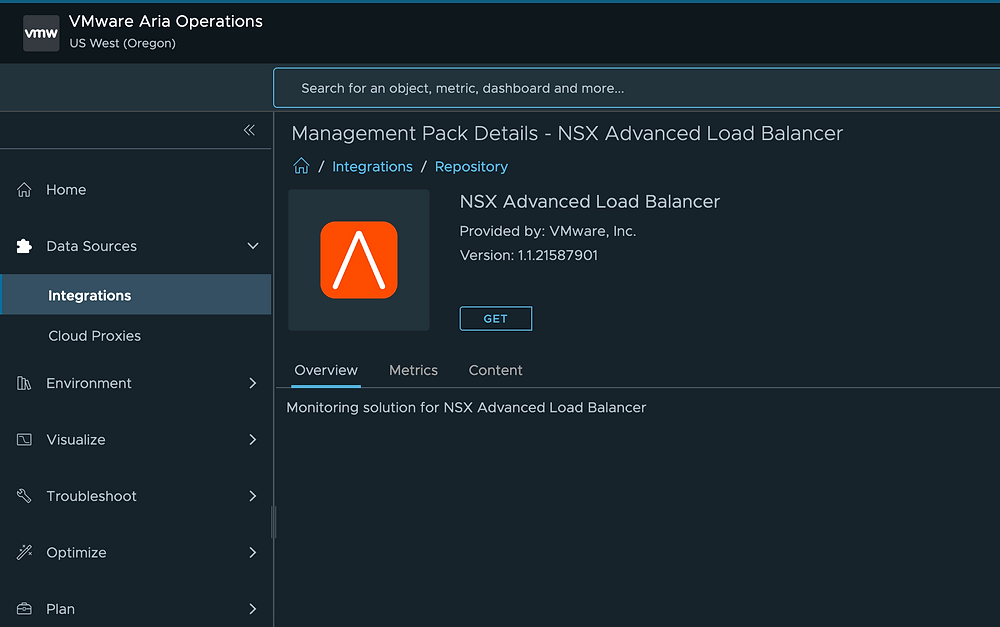Open the Troubleshoot menu label

tap(91, 496)
